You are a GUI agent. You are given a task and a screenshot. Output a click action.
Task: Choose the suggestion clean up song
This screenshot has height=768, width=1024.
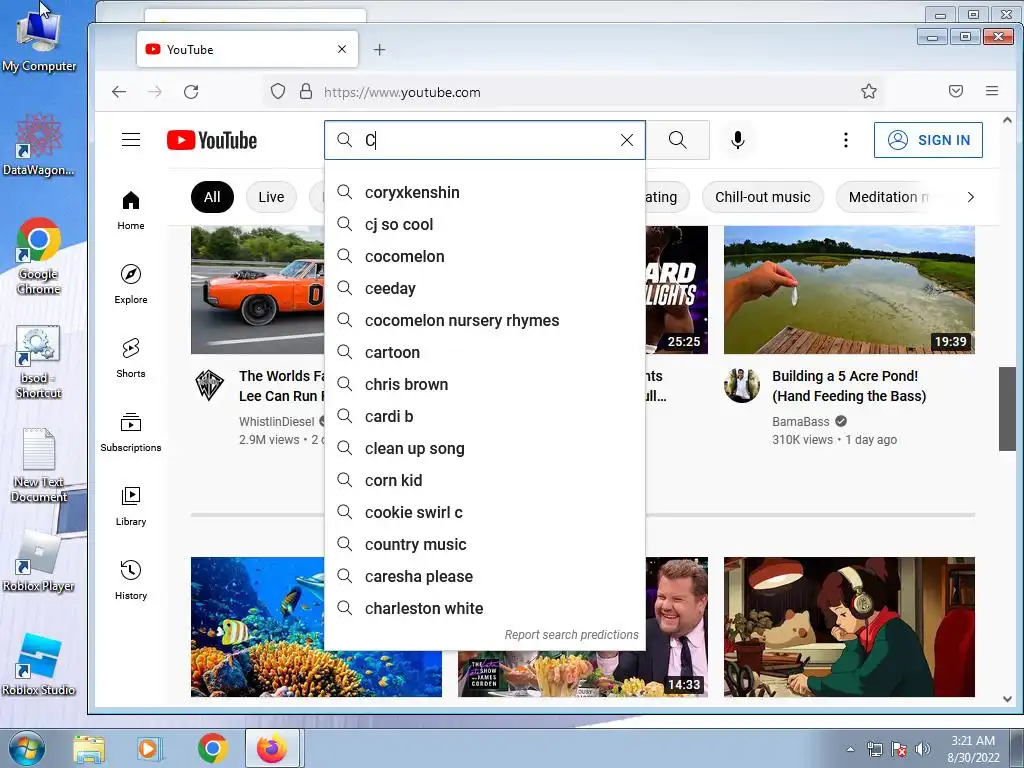[x=485, y=449]
